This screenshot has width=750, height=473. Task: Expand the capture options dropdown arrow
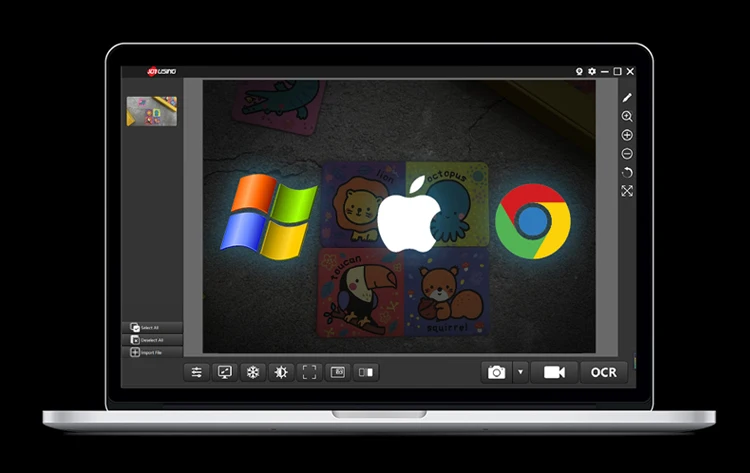519,372
